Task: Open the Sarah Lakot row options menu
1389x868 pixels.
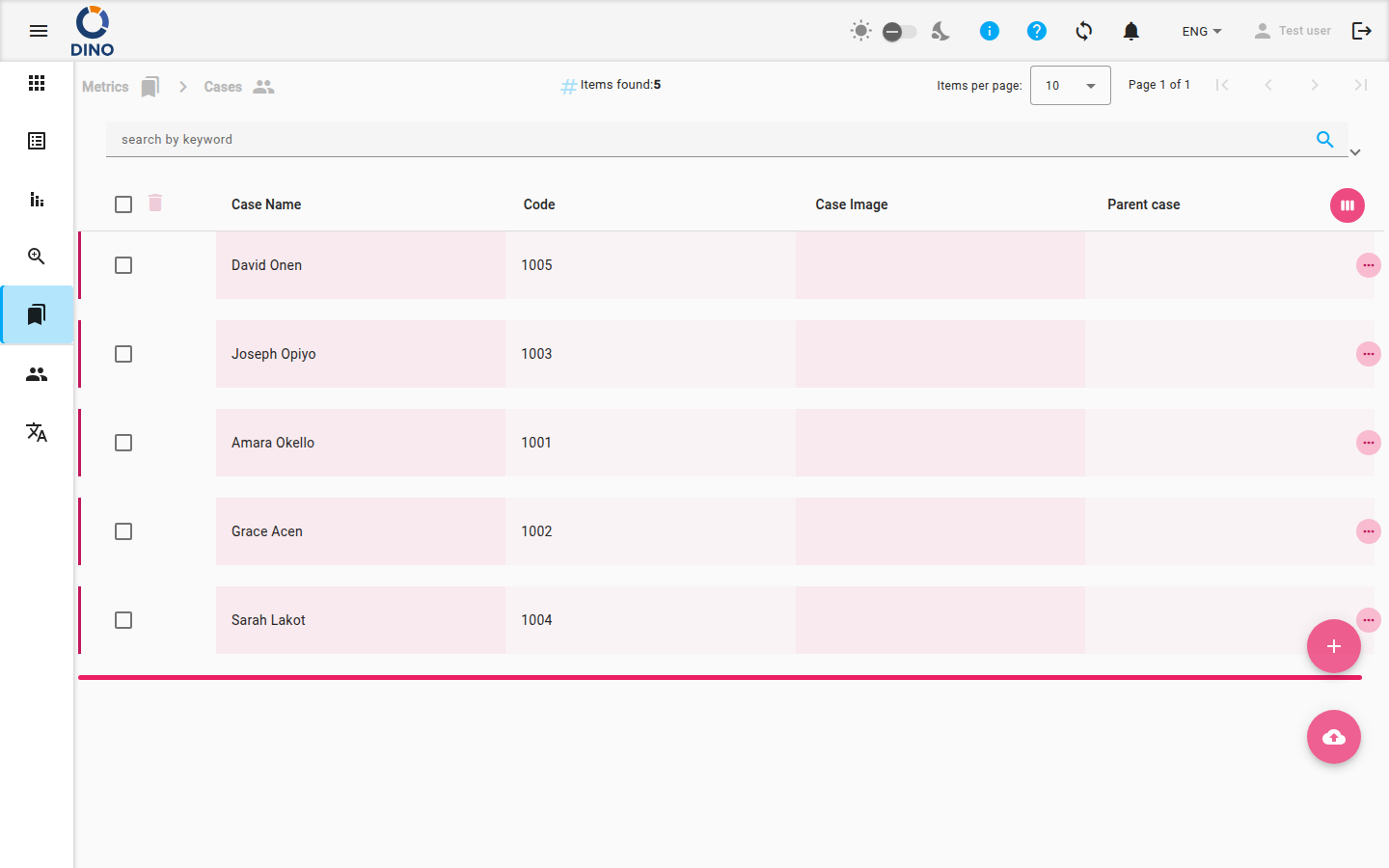Action: (1369, 620)
